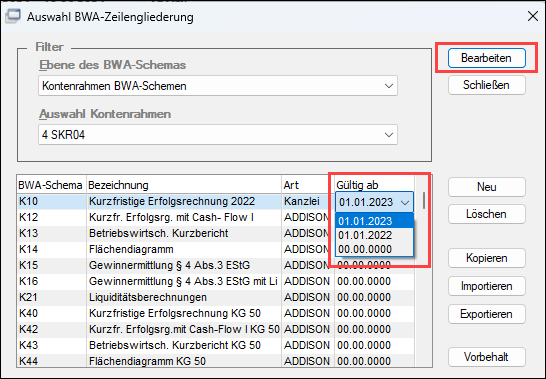Select 01.01.2022 in the date list
Image resolution: width=546 pixels, height=379 pixels.
[x=374, y=235]
